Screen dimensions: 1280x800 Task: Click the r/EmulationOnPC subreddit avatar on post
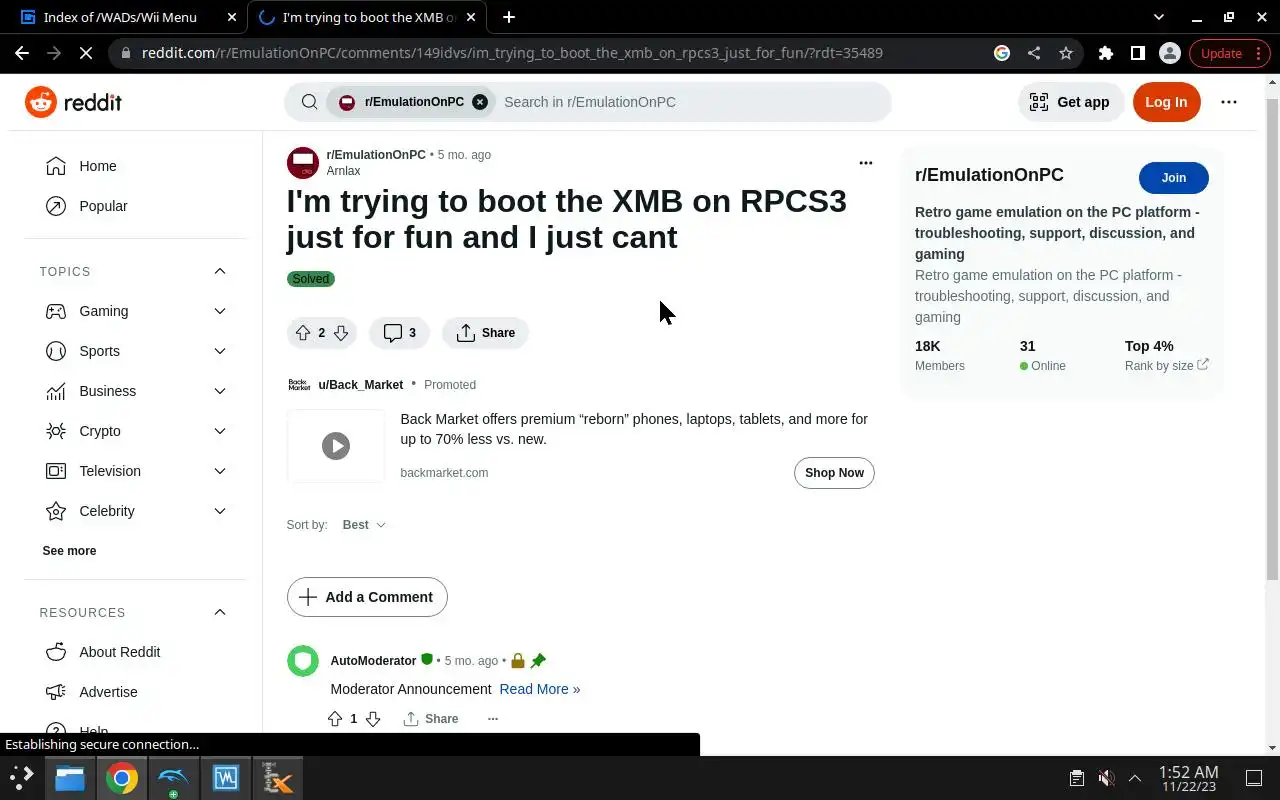[302, 162]
